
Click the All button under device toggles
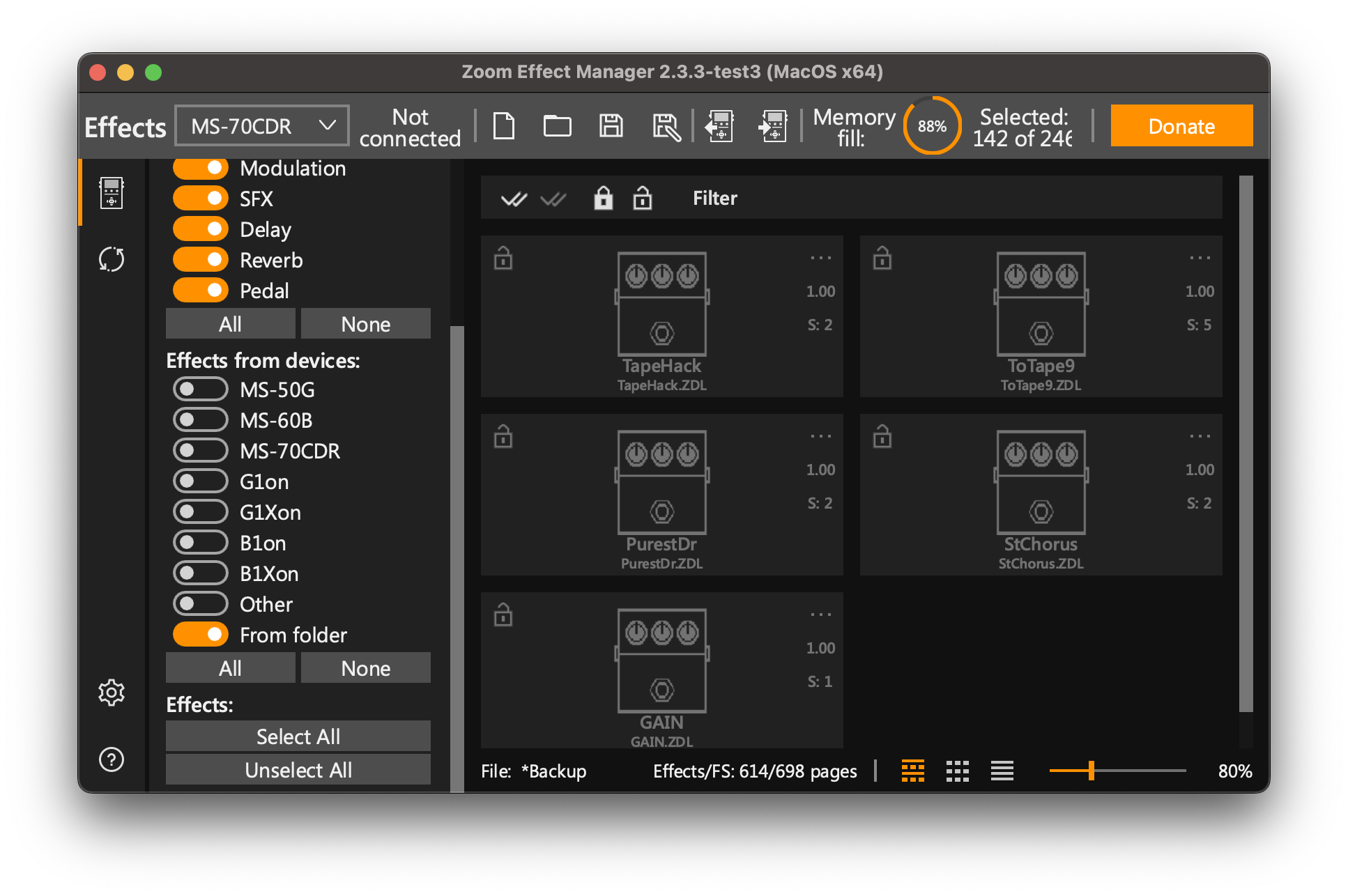[231, 668]
